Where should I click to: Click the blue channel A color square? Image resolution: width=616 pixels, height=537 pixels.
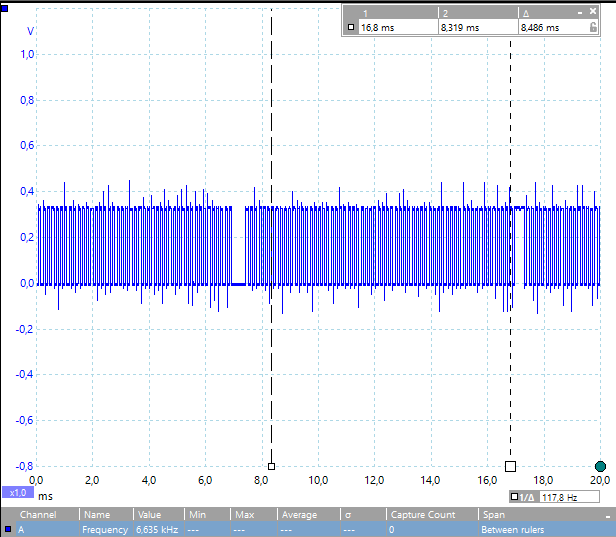[x=8, y=530]
